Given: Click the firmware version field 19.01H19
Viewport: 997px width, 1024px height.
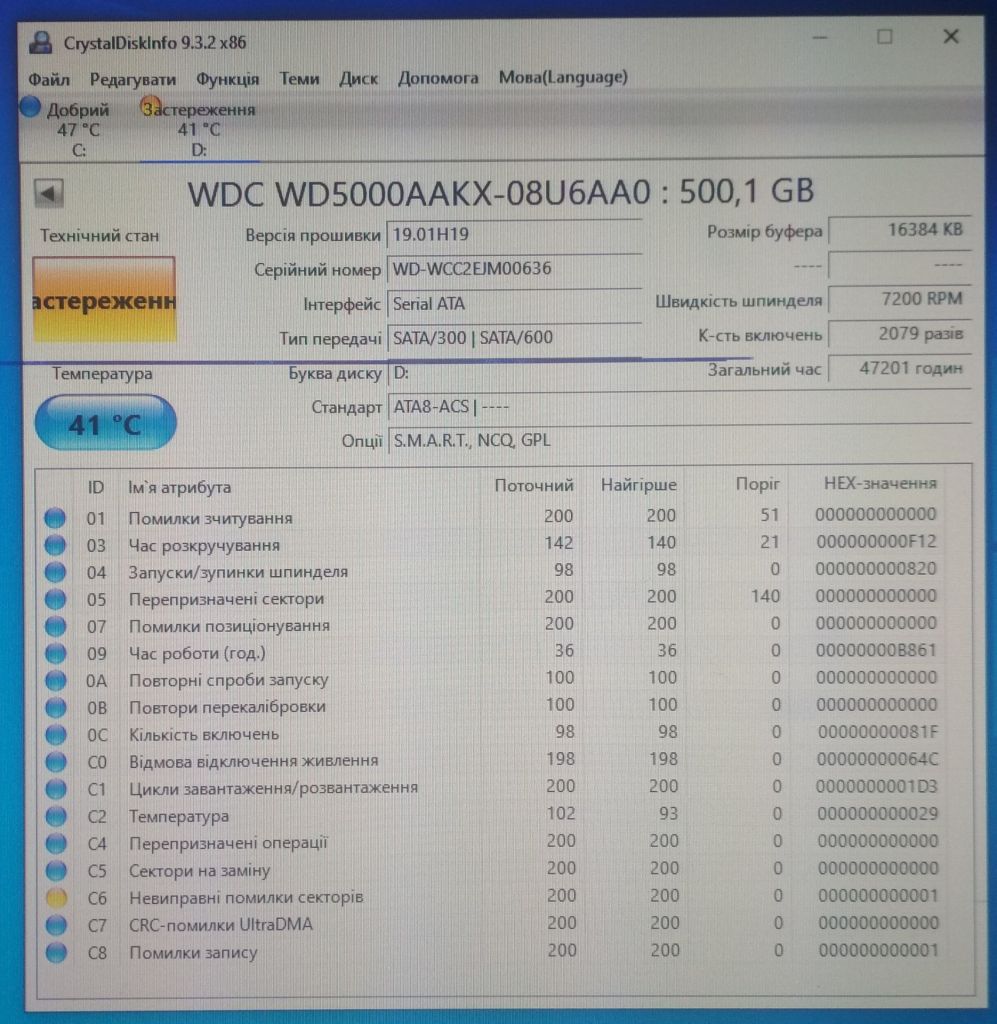Looking at the screenshot, I should (x=514, y=234).
